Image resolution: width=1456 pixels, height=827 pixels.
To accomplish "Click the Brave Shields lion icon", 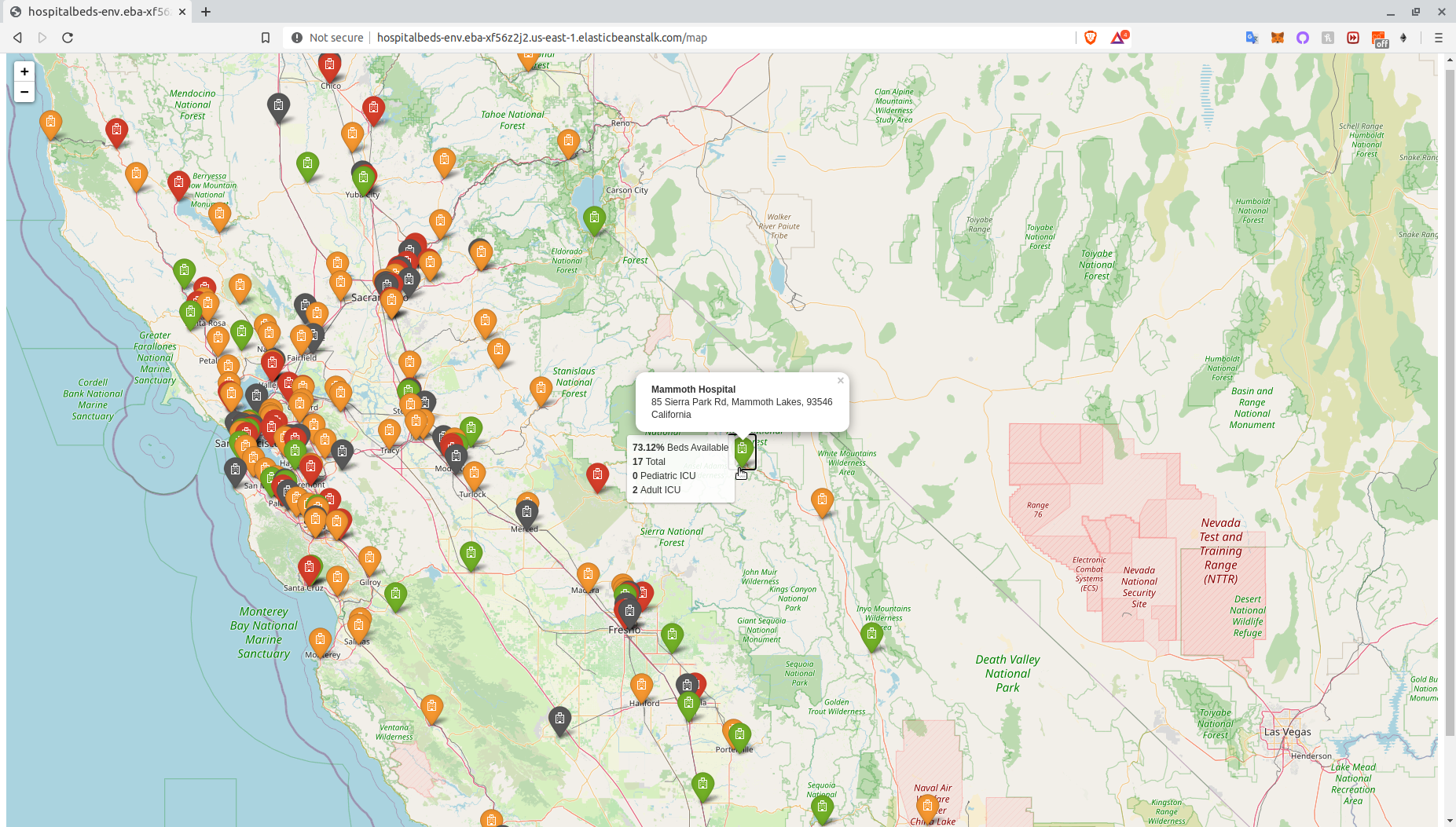I will tap(1091, 37).
